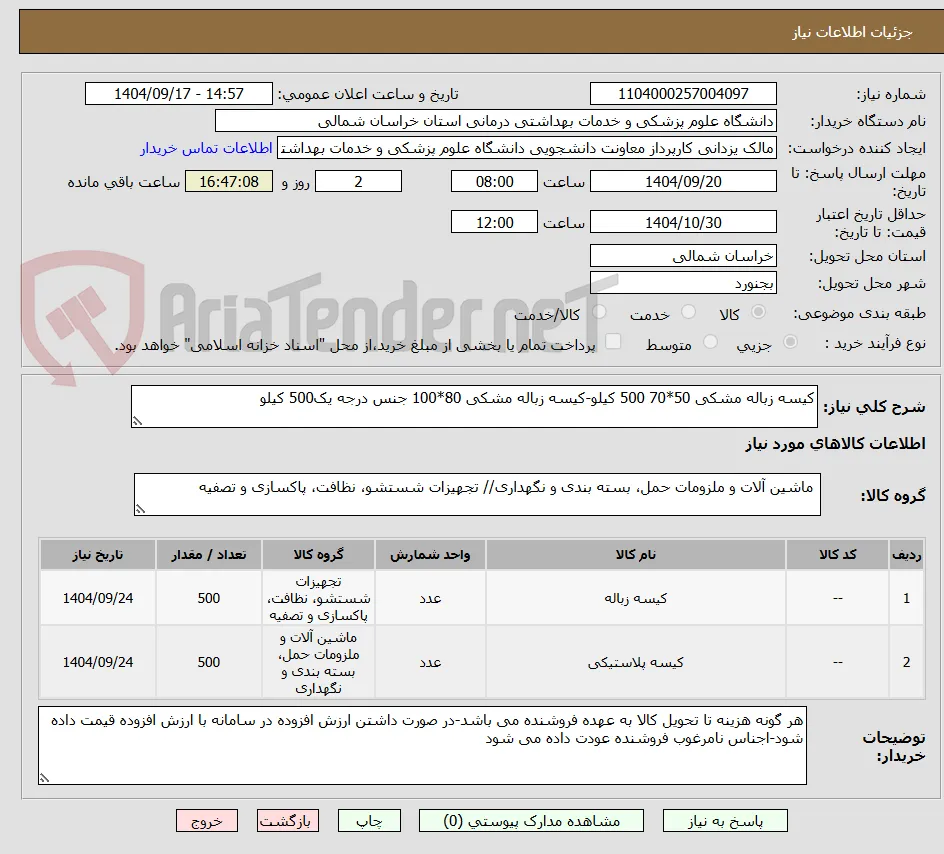Click the تاریخ نیاز column header

[x=98, y=554]
